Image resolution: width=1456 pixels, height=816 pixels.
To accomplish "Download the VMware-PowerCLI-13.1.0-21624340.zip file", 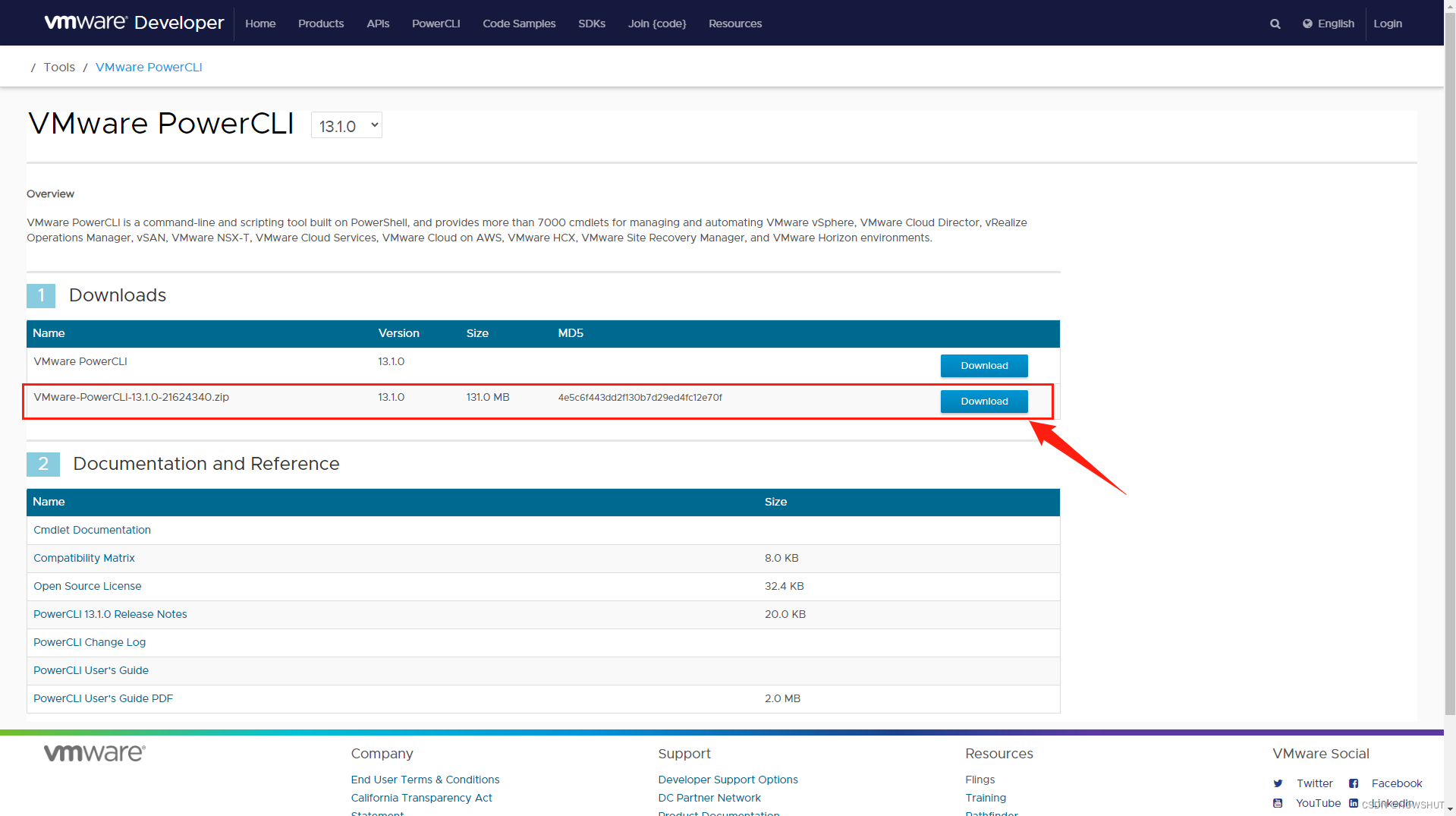I will click(984, 402).
